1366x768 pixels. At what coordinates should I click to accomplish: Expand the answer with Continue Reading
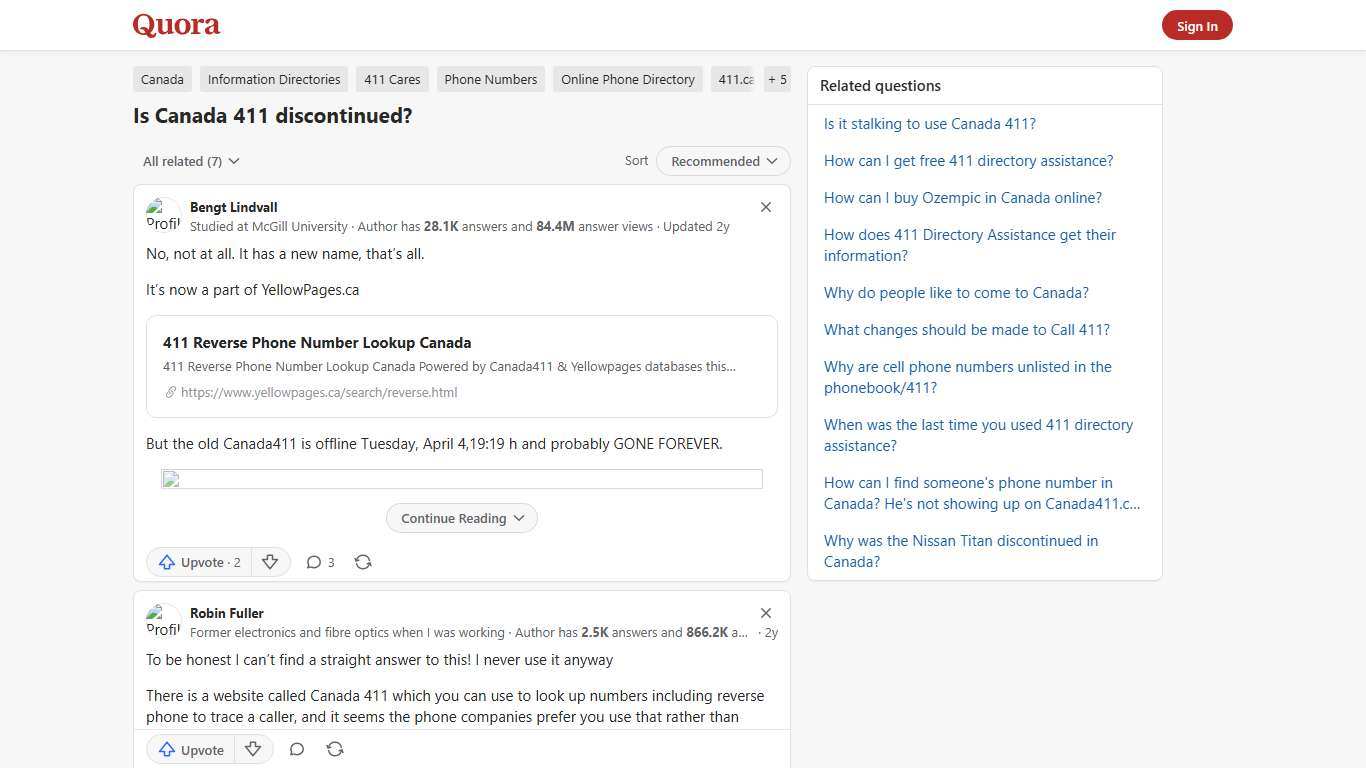coord(462,518)
